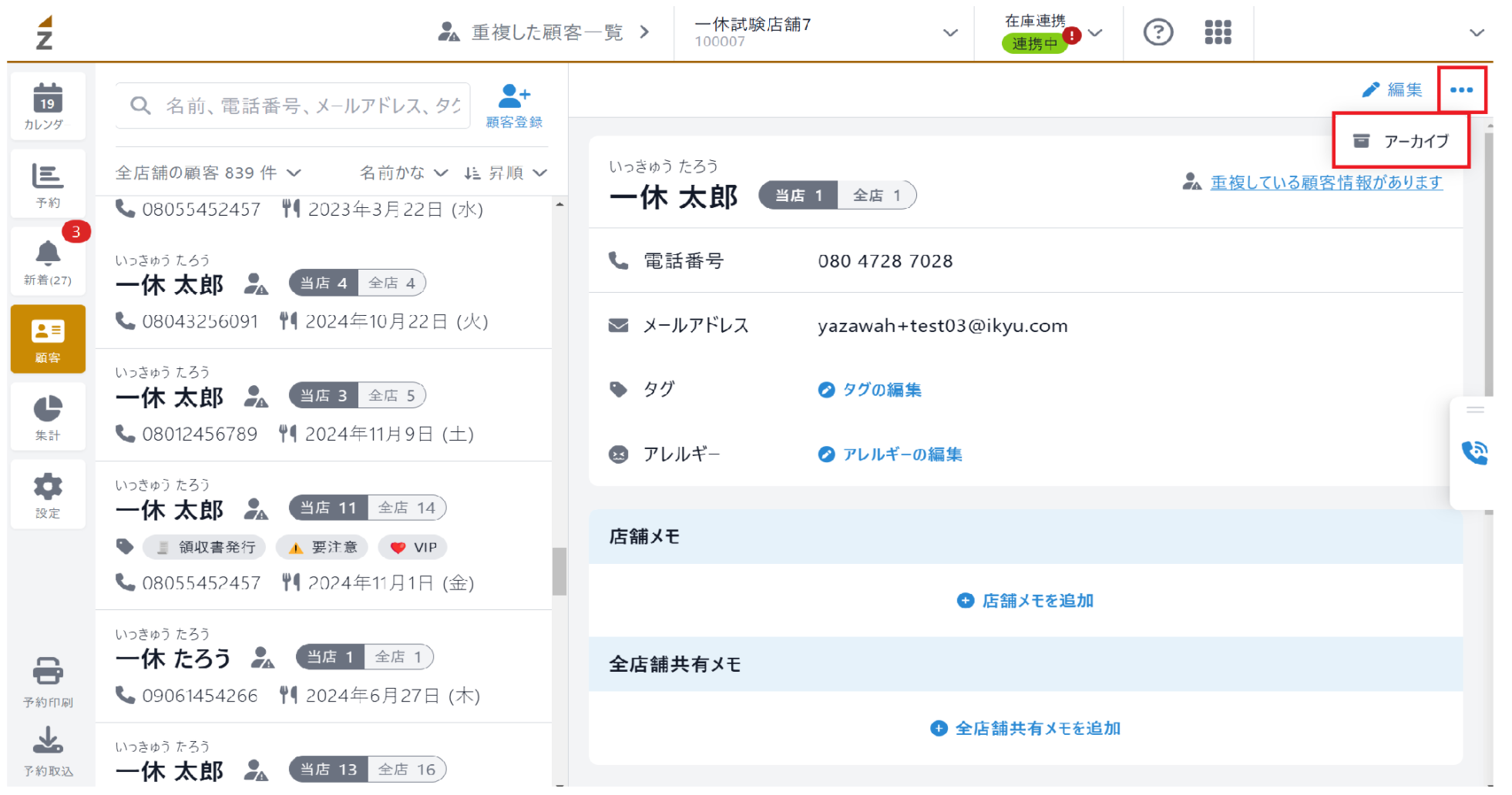Viewport: 1512px width, 795px height.
Task: Open the 重複した顧客一覧 breadcrumb
Action: point(544,32)
